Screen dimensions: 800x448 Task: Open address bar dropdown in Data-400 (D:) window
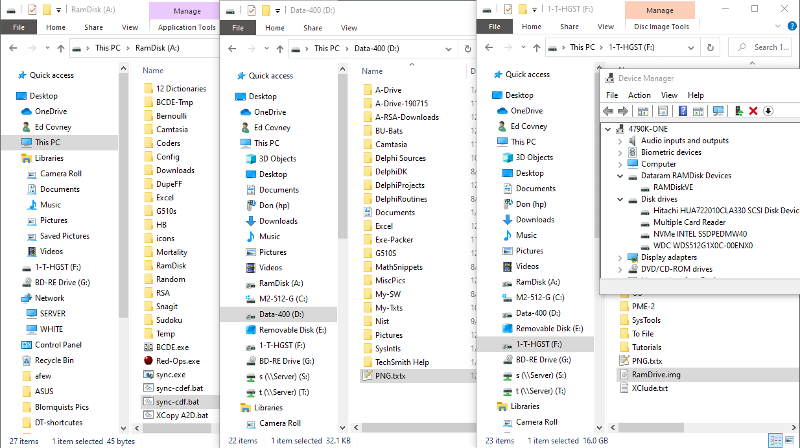(x=448, y=49)
